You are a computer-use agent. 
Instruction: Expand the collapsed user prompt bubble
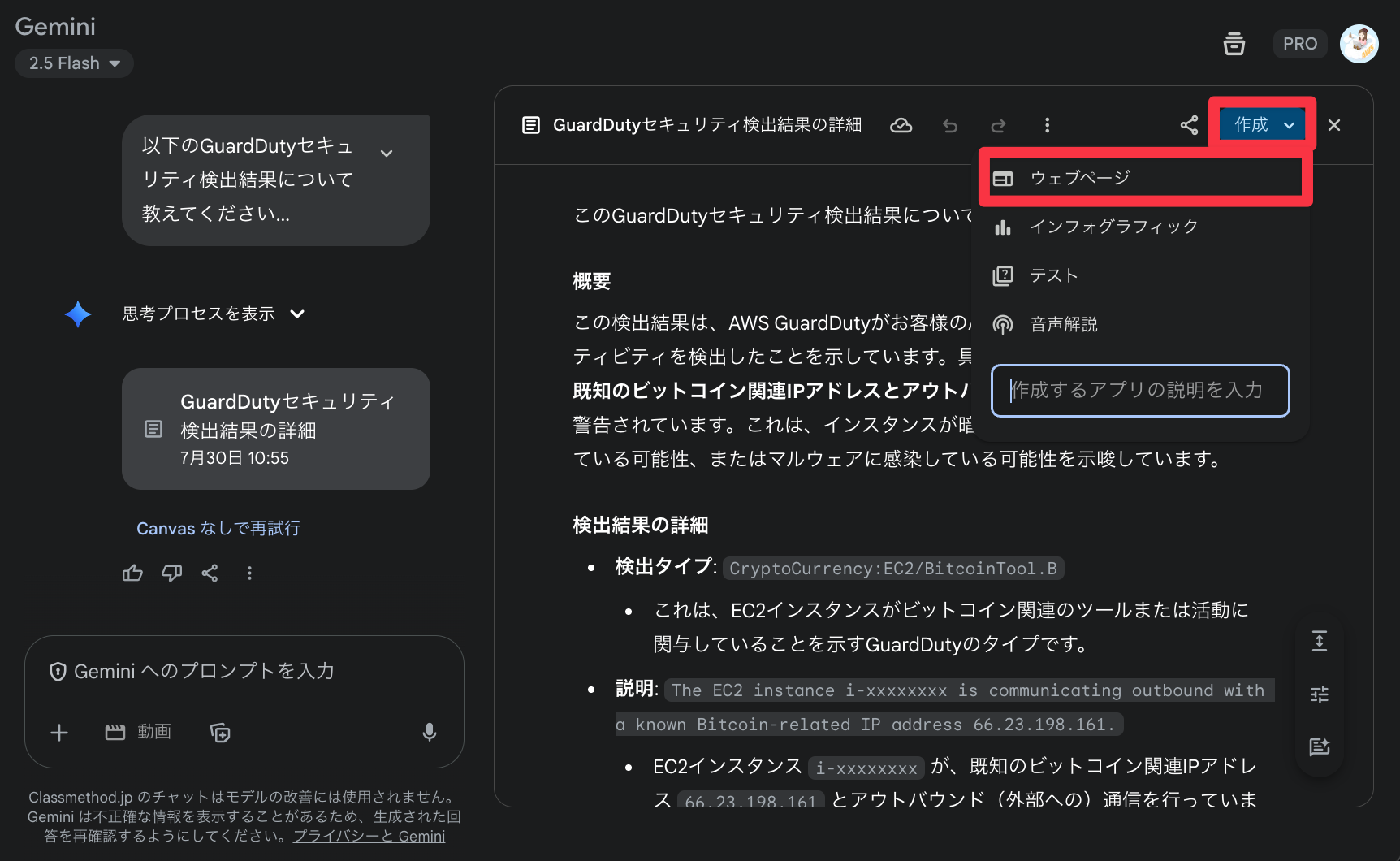tap(387, 153)
